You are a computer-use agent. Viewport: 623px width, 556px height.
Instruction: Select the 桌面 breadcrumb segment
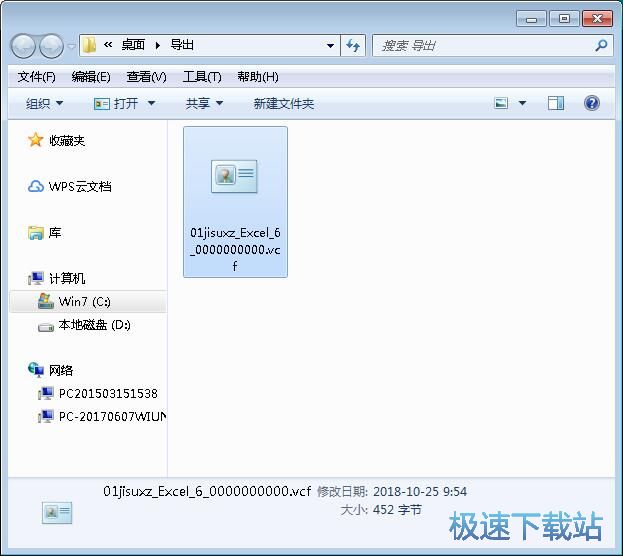[133, 45]
